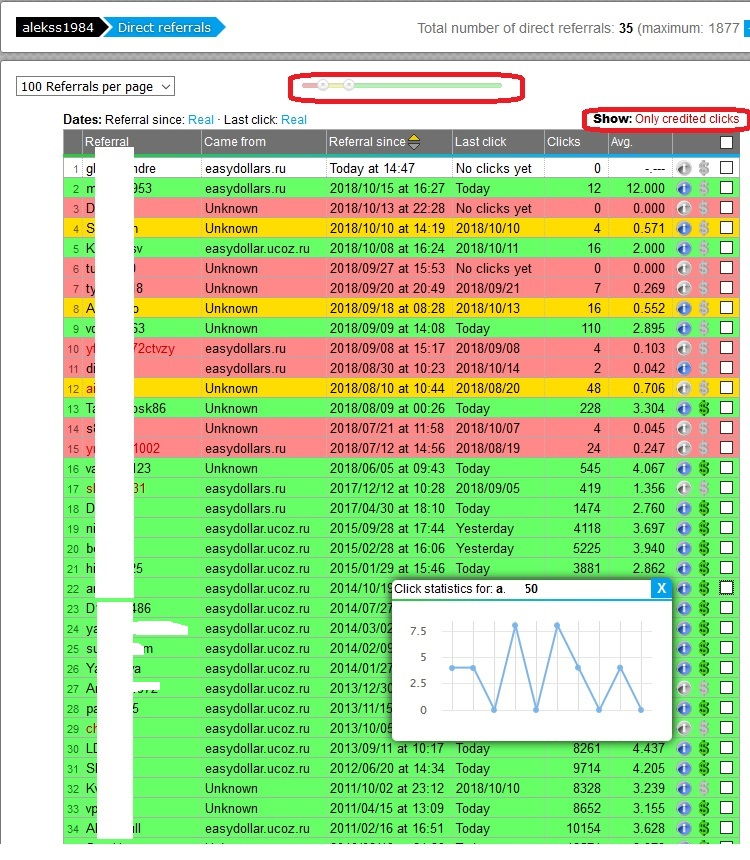Image resolution: width=750 pixels, height=860 pixels.
Task: Sort by Last click column header
Action: [x=481, y=142]
